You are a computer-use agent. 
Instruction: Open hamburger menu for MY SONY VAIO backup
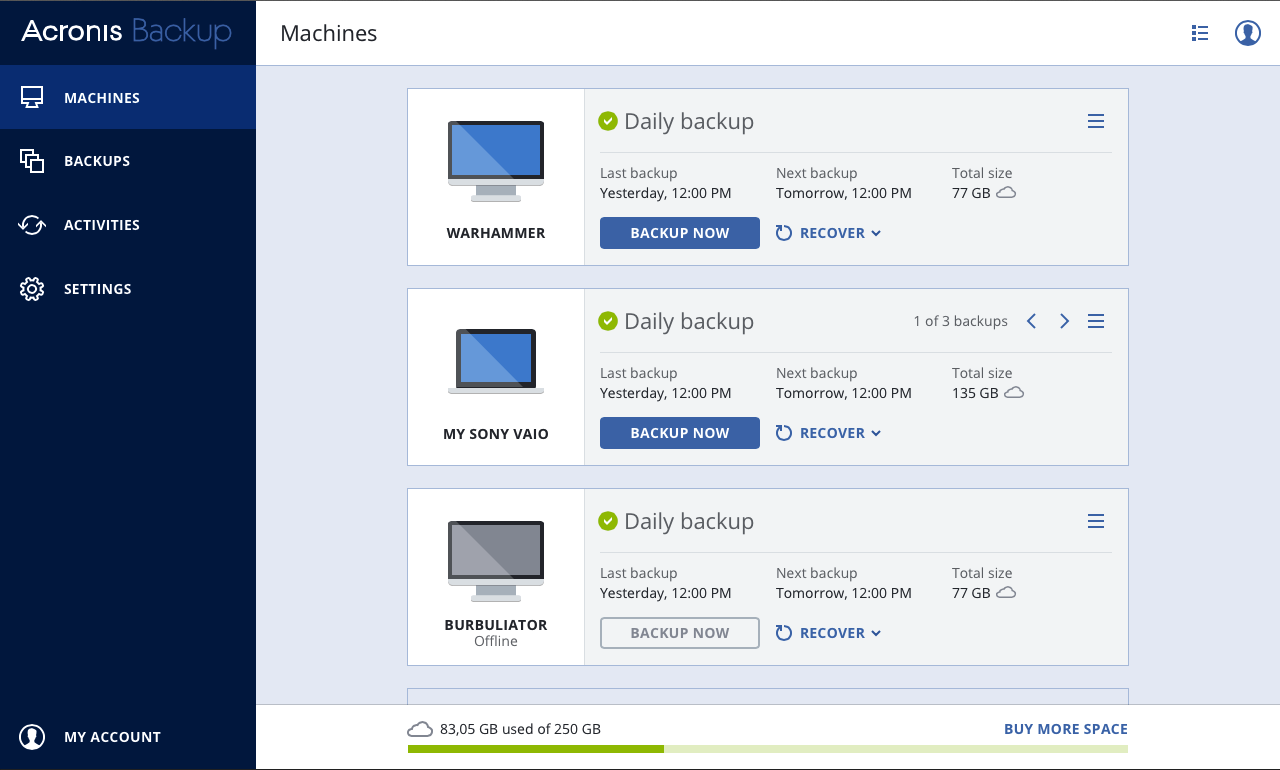tap(1096, 321)
